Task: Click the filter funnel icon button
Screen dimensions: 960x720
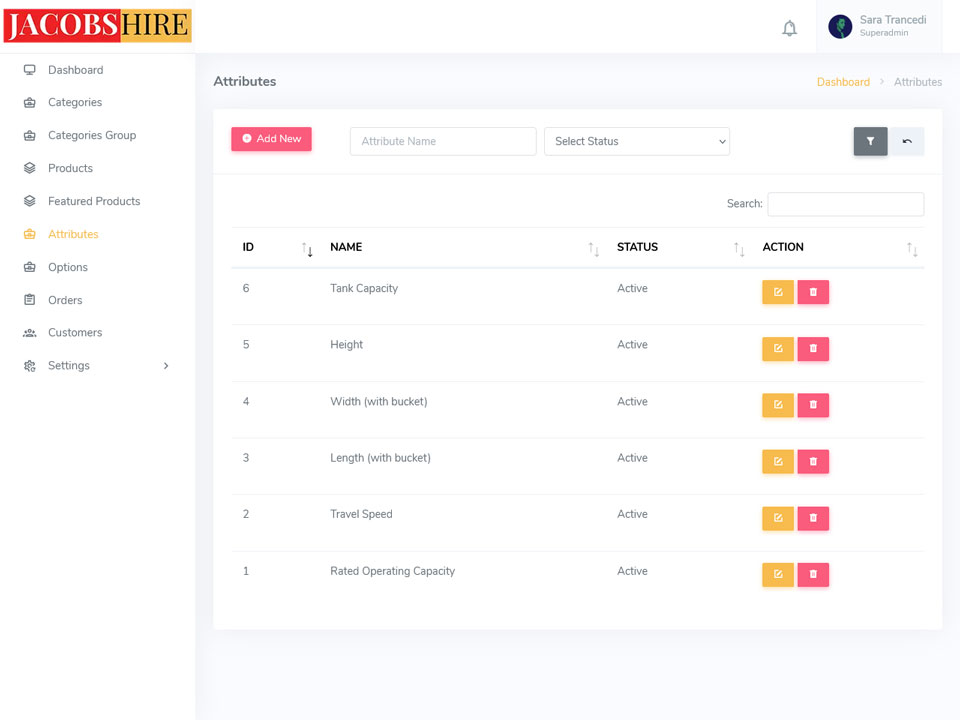Action: (x=870, y=142)
